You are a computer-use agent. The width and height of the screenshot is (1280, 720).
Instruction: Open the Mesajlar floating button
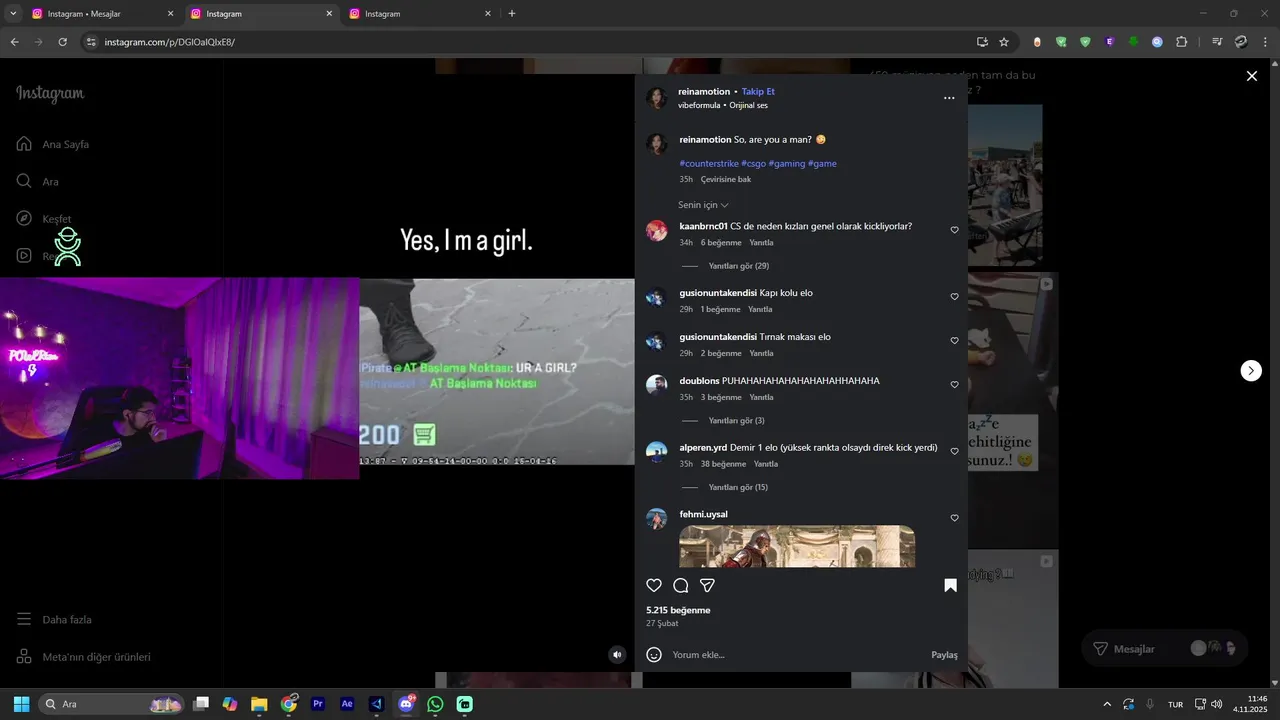(x=1166, y=649)
